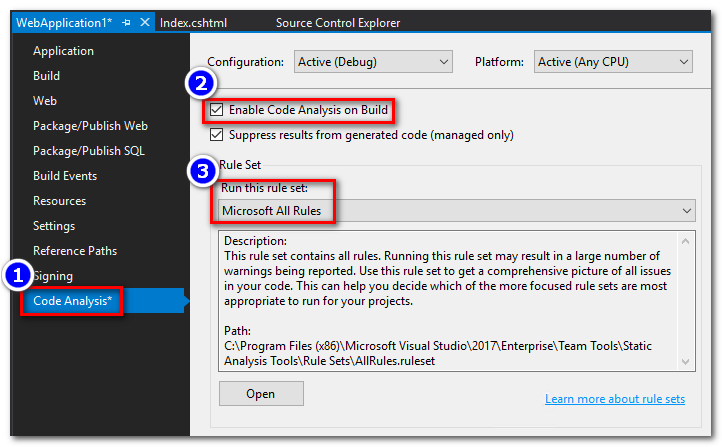Click the Open rule set button
Viewport: 722px width, 447px height.
261,394
